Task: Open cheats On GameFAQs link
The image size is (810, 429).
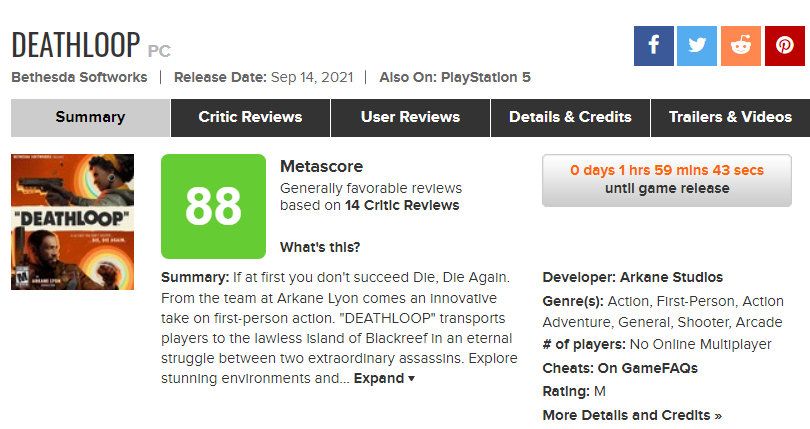Action: (647, 368)
